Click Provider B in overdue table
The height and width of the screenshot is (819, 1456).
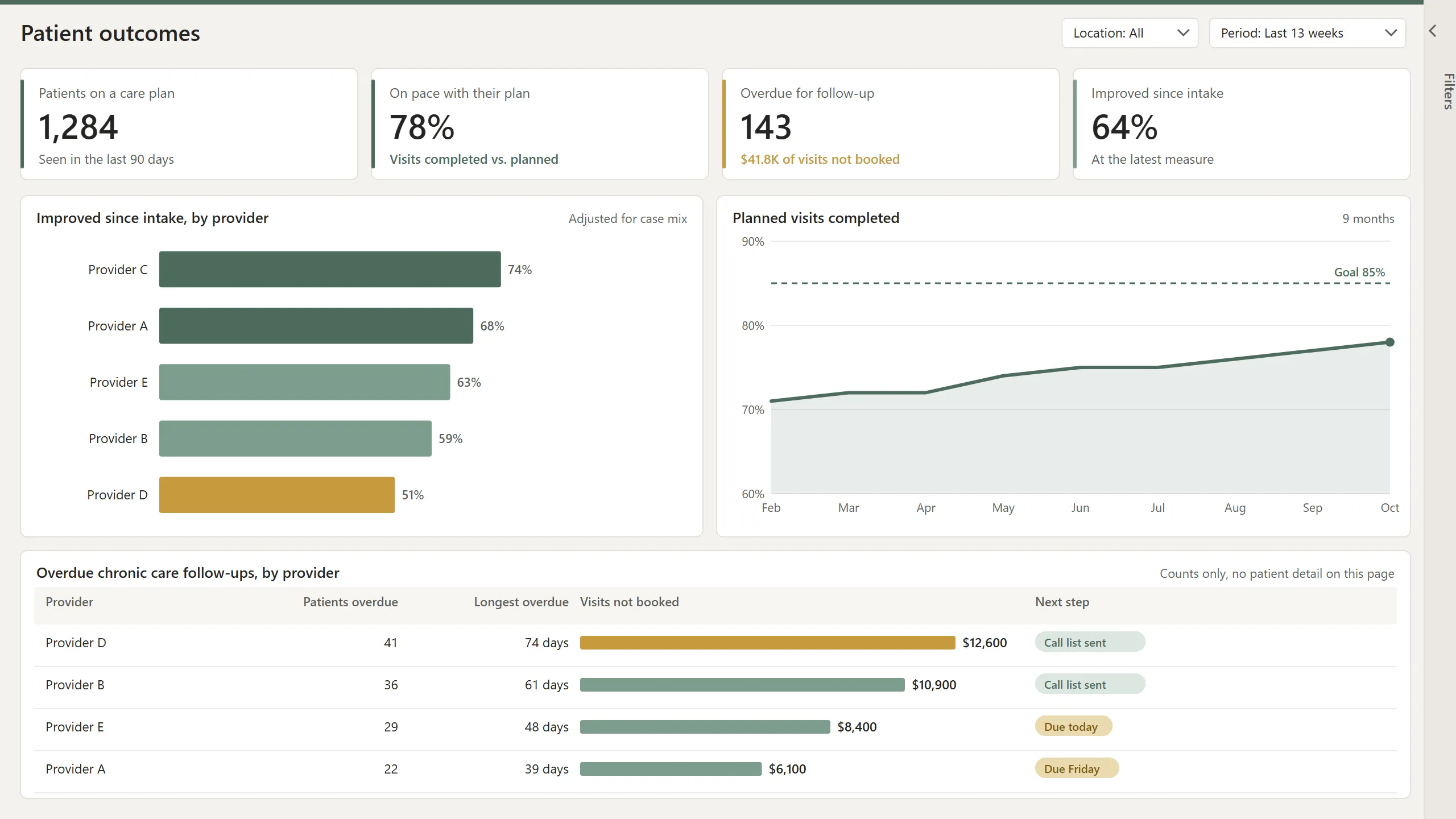tap(75, 685)
